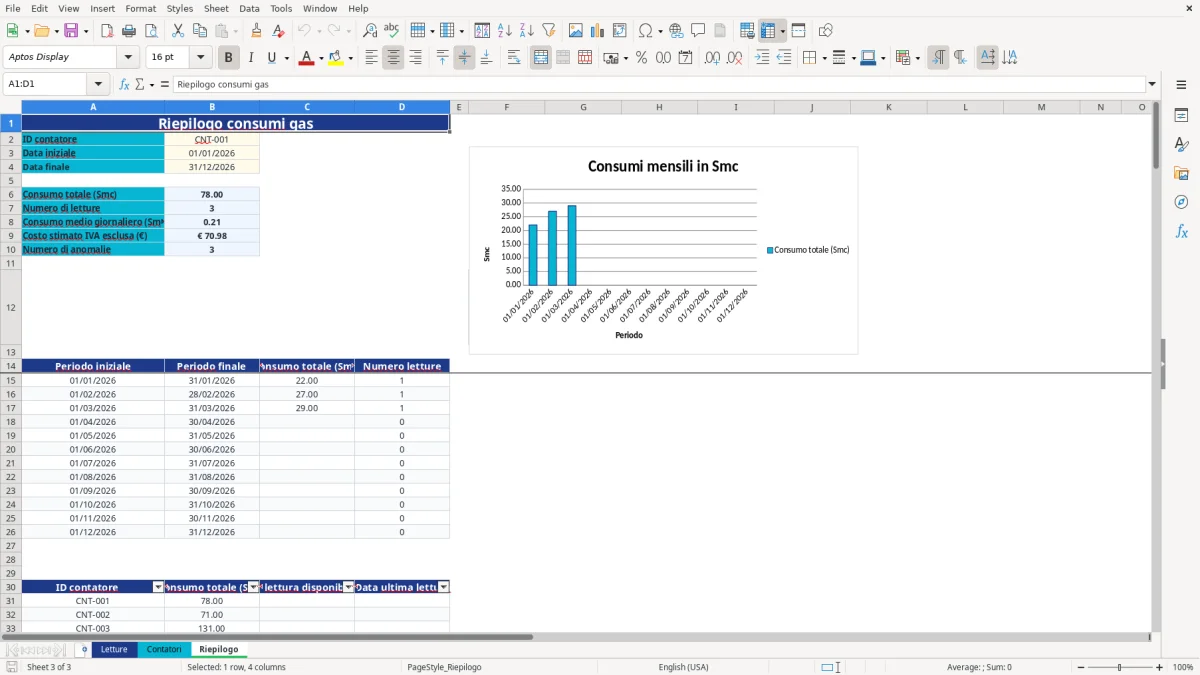Open Borders style dropdown arrow
The width and height of the screenshot is (1200, 675).
(x=824, y=58)
